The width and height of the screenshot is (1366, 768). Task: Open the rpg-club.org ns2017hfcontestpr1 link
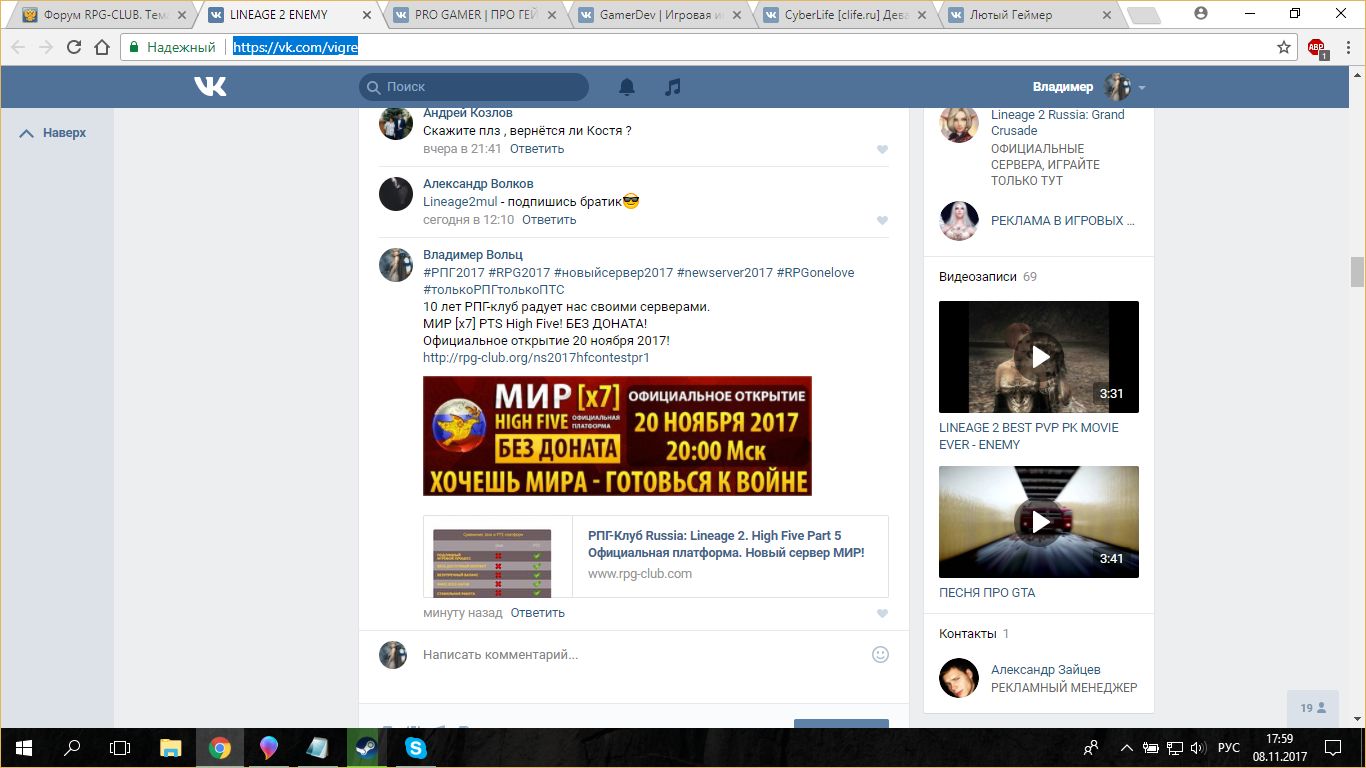click(x=536, y=357)
